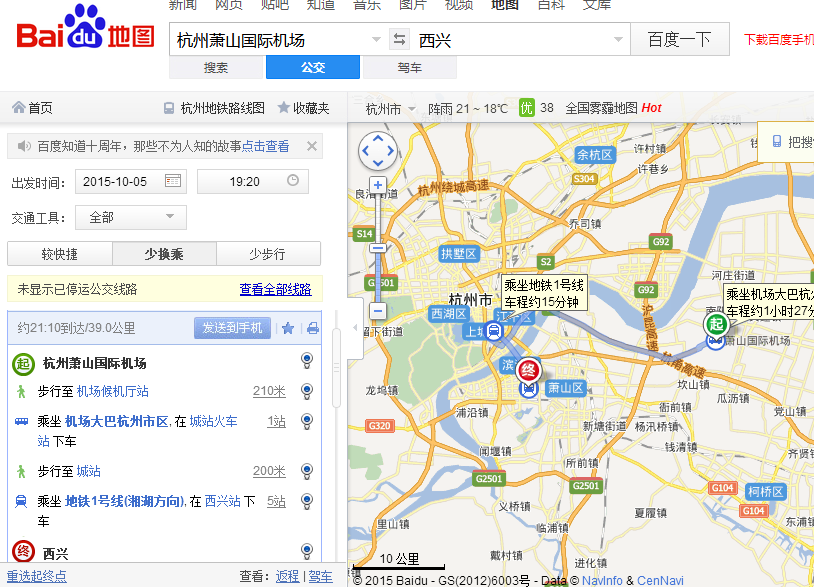Click the 百度一下 search button
The height and width of the screenshot is (587, 814).
[x=680, y=39]
